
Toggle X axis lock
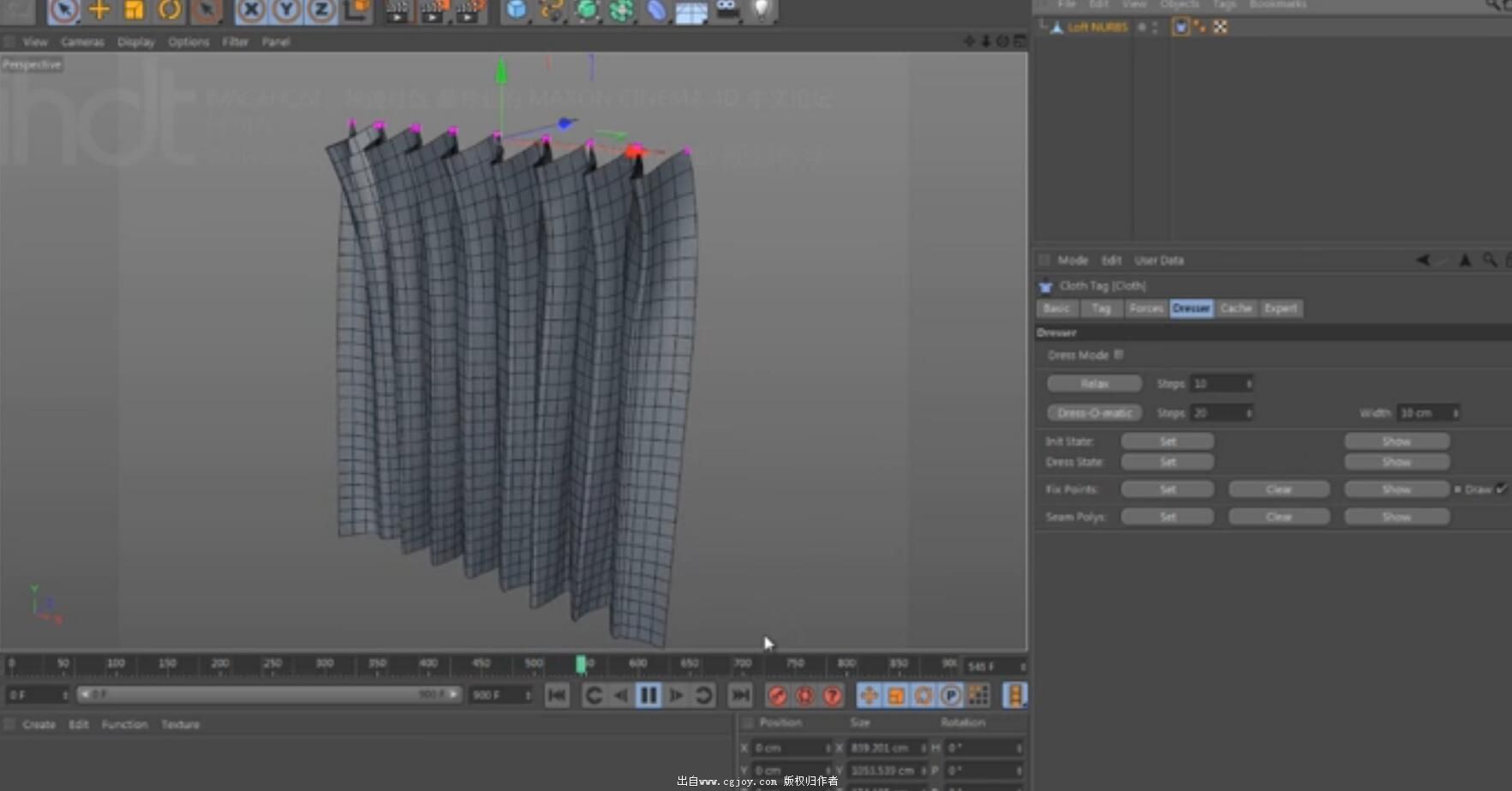point(250,9)
